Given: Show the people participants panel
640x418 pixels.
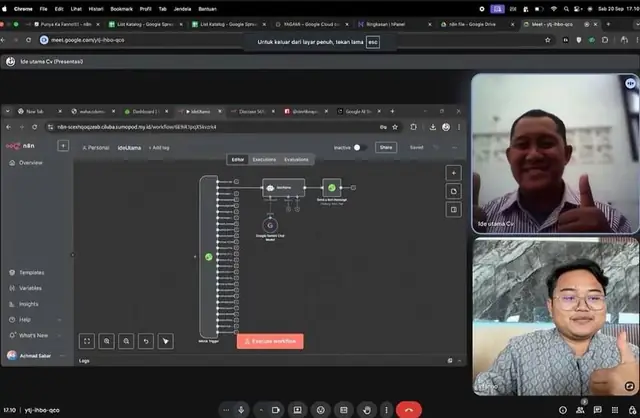Looking at the screenshot, I should coord(580,410).
